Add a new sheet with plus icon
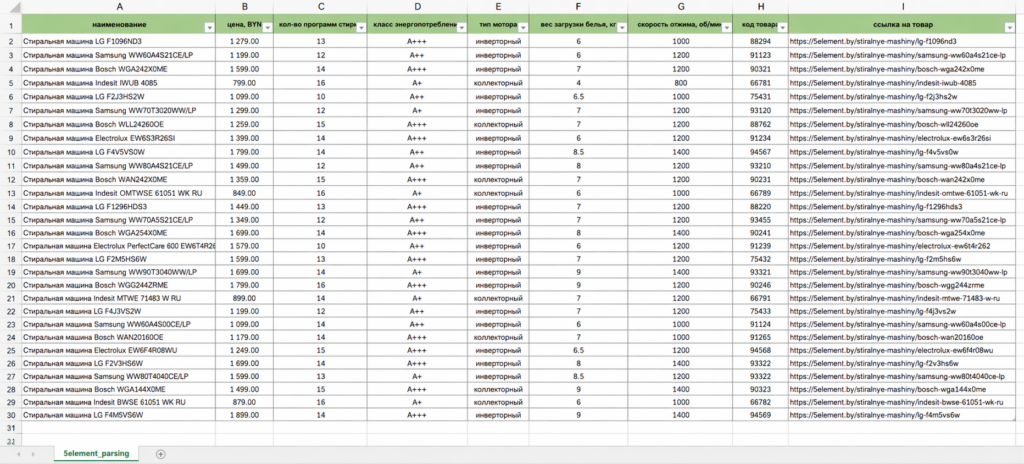Screen dimensions: 1024x464 (161, 454)
